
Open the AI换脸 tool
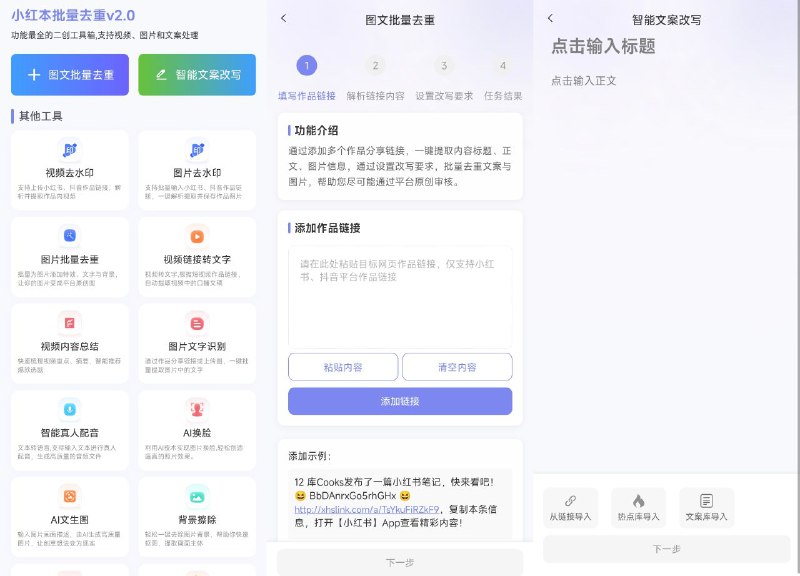[x=196, y=432]
